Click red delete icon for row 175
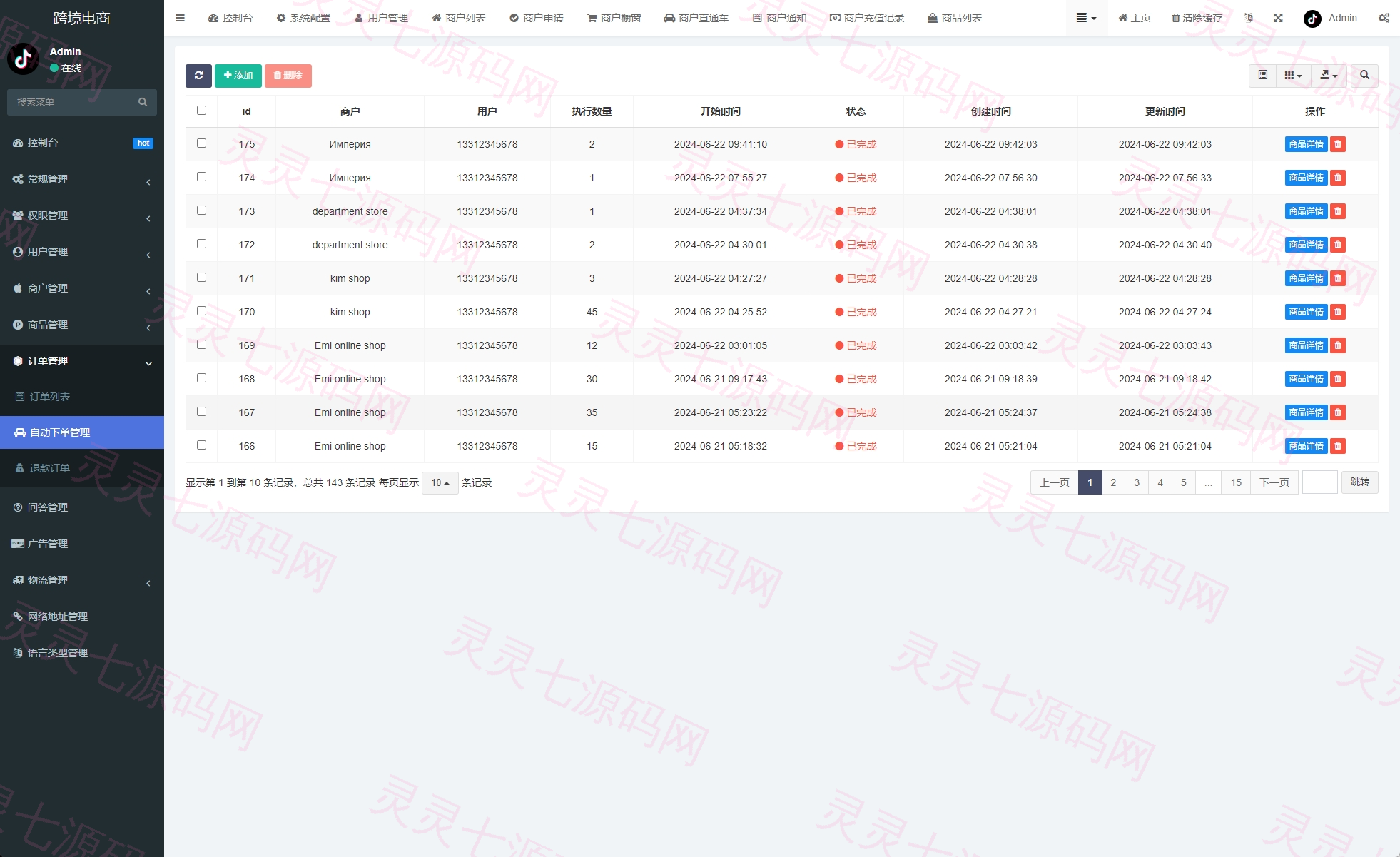This screenshot has height=857, width=1400. 1338,144
